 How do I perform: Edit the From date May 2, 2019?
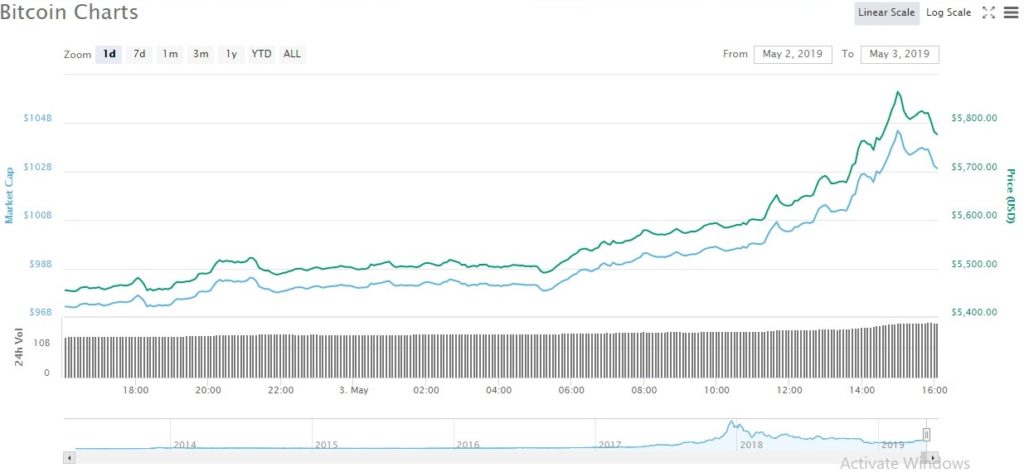click(793, 54)
